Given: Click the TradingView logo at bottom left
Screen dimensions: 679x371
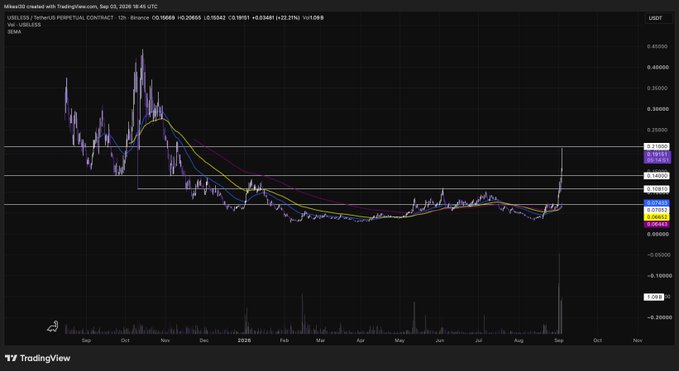Looking at the screenshot, I should point(37,358).
